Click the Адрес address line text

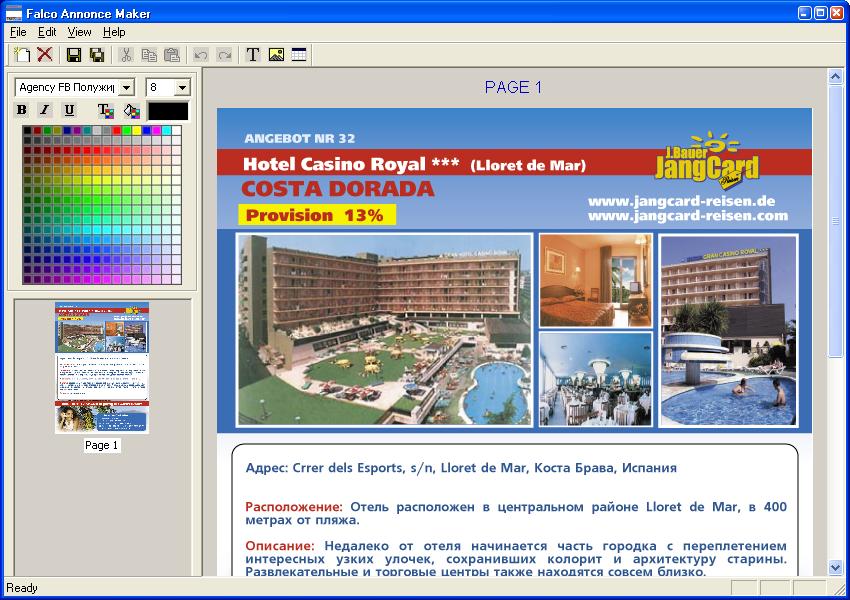461,468
